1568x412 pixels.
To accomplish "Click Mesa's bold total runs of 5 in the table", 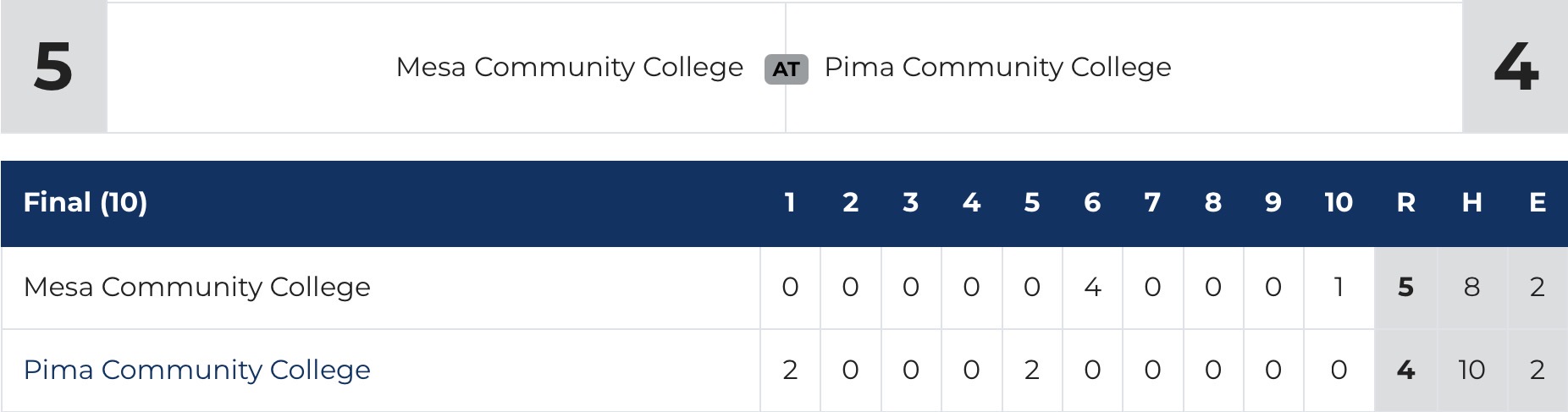I will click(1405, 287).
